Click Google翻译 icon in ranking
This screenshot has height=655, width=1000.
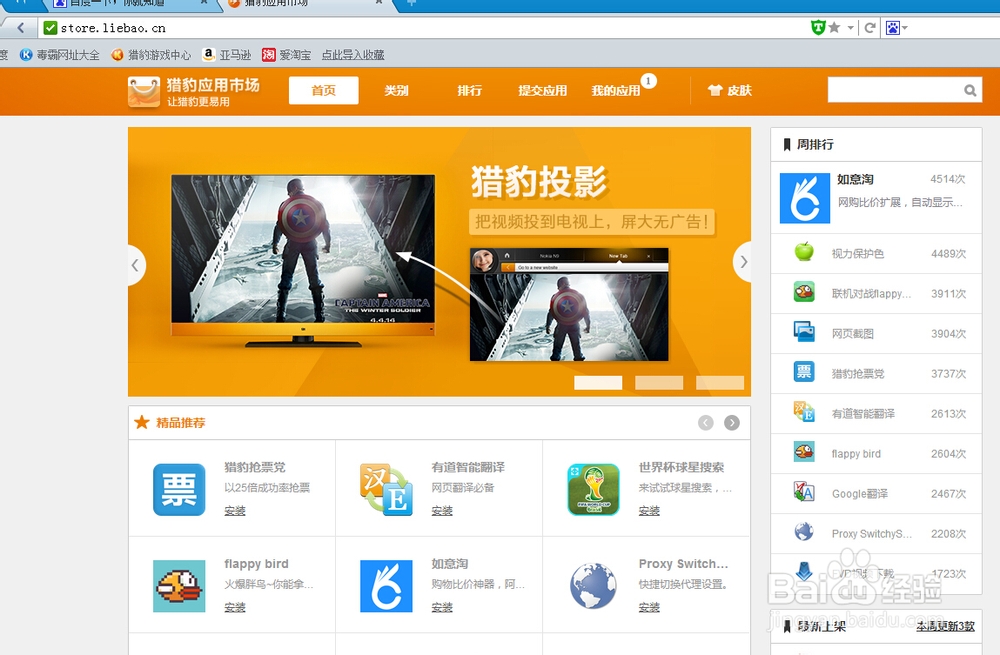(804, 492)
